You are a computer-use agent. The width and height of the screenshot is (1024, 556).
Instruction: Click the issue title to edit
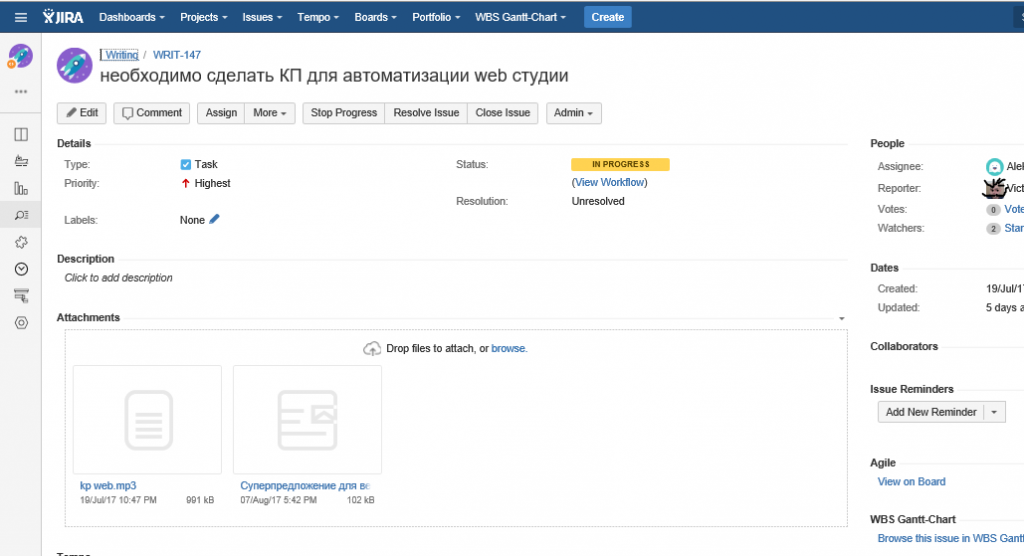[334, 76]
